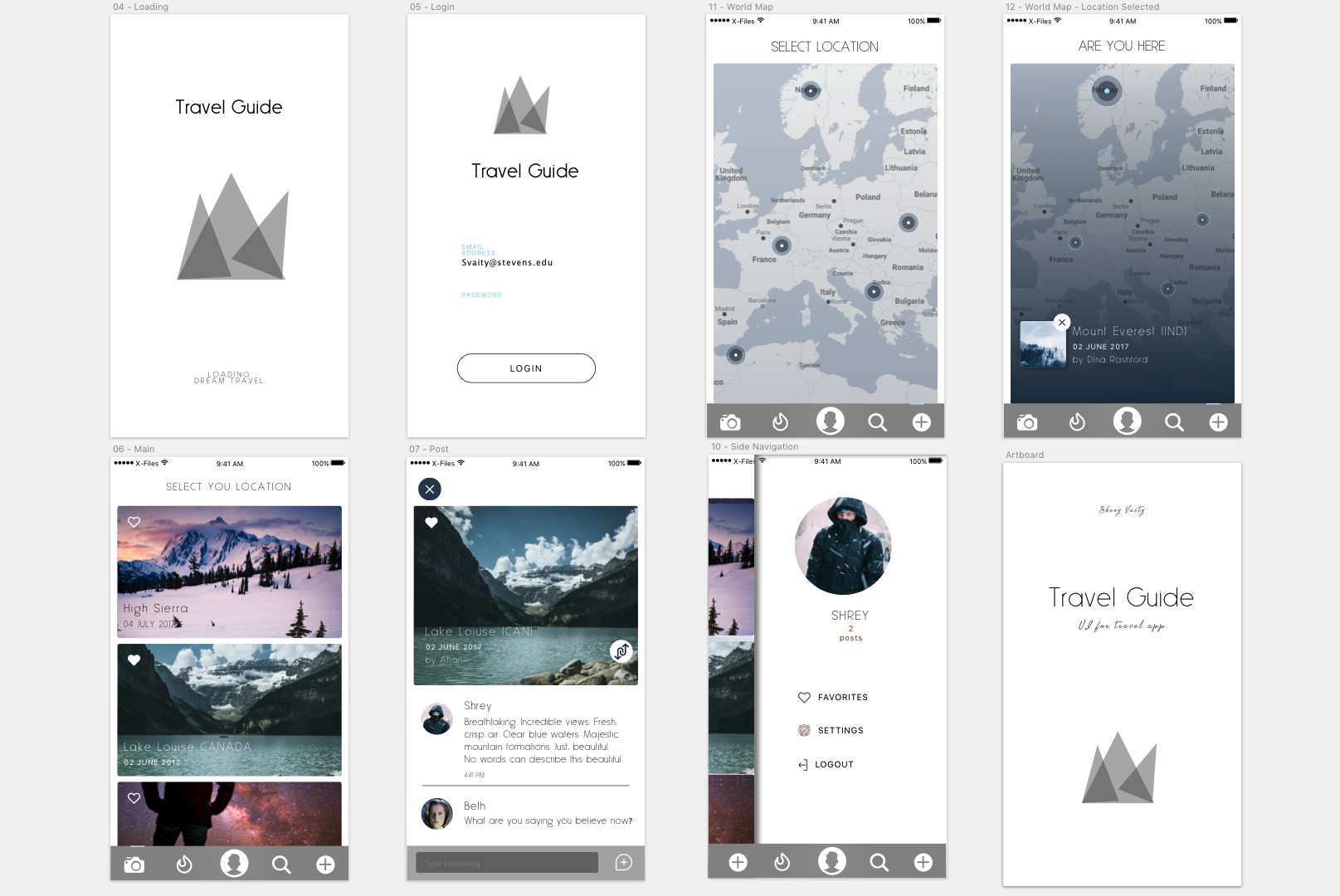Toggle heart on Lake Louise post image

point(431,523)
